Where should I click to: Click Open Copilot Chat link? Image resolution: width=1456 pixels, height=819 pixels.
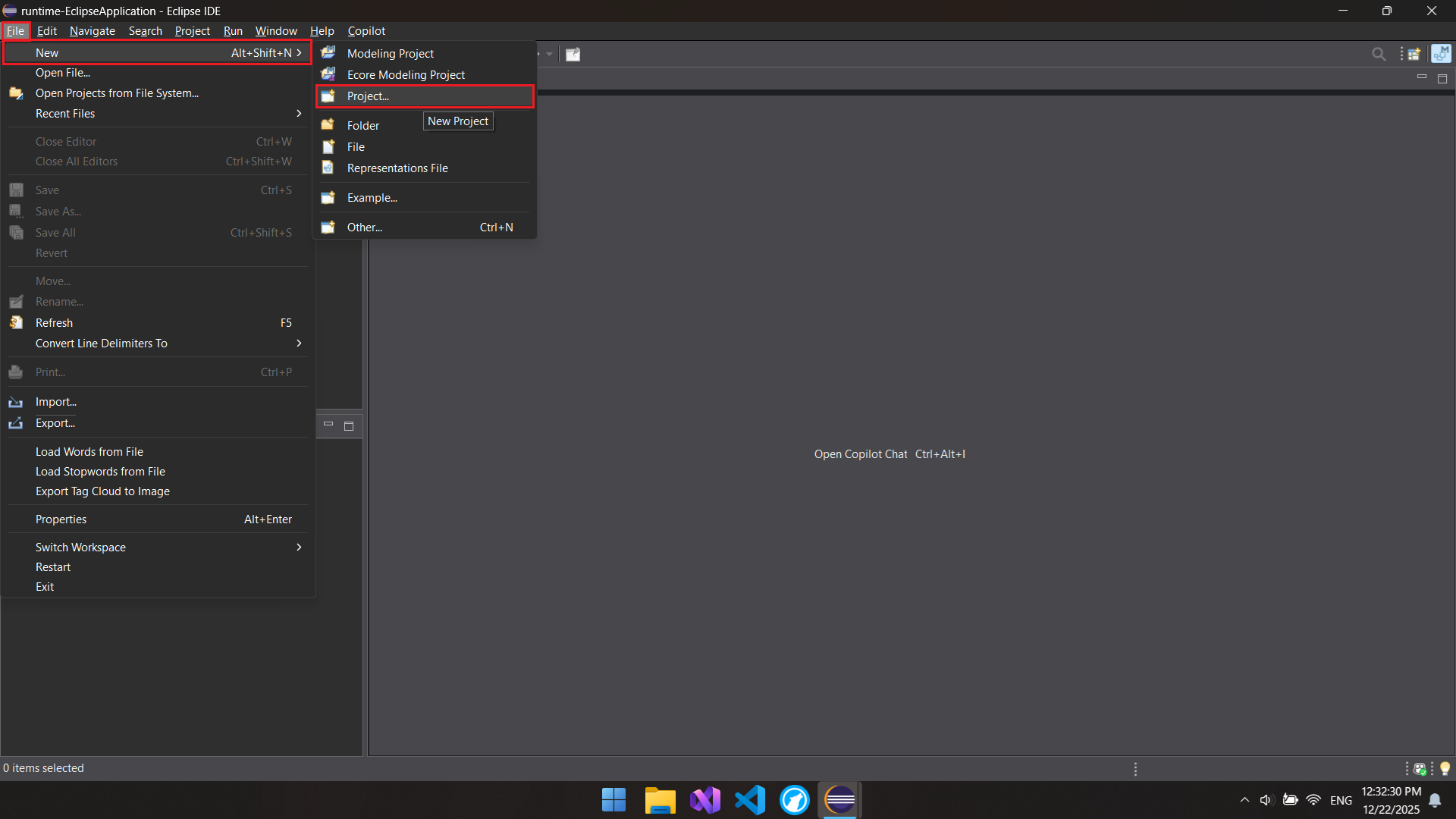(x=860, y=454)
